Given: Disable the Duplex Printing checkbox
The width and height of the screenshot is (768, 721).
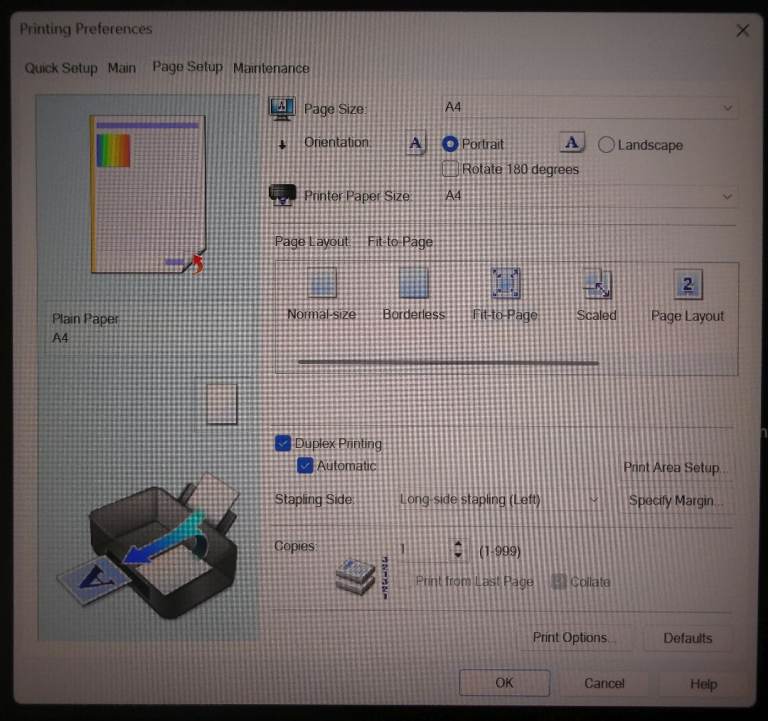Looking at the screenshot, I should 283,443.
